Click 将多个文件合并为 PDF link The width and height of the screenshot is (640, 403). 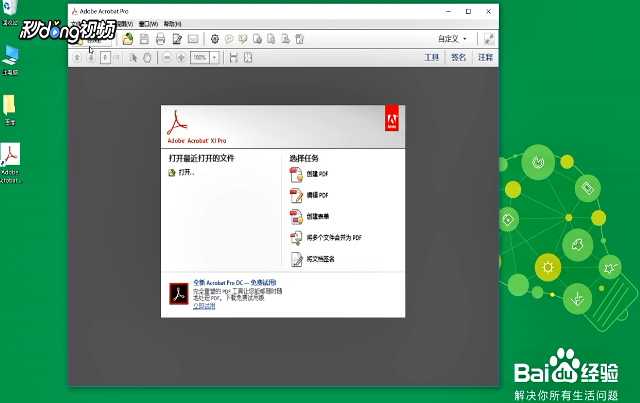point(334,238)
